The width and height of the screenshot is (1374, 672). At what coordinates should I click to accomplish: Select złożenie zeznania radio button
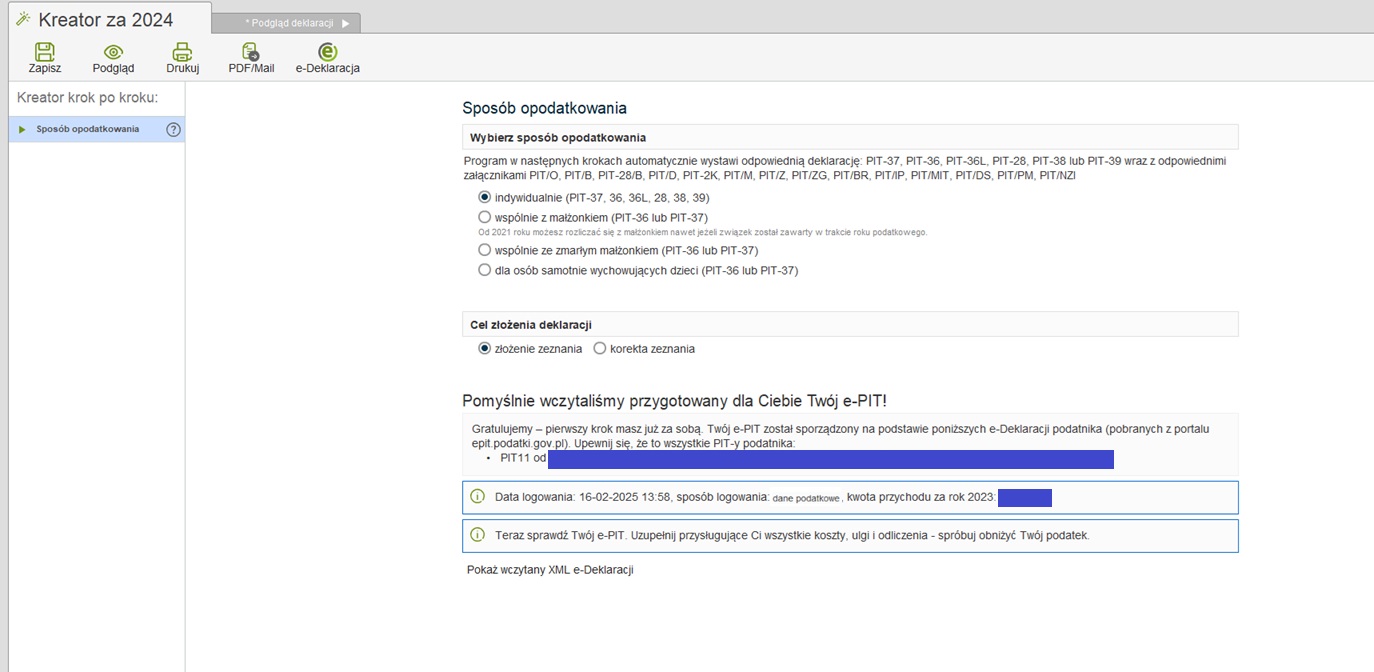[485, 349]
